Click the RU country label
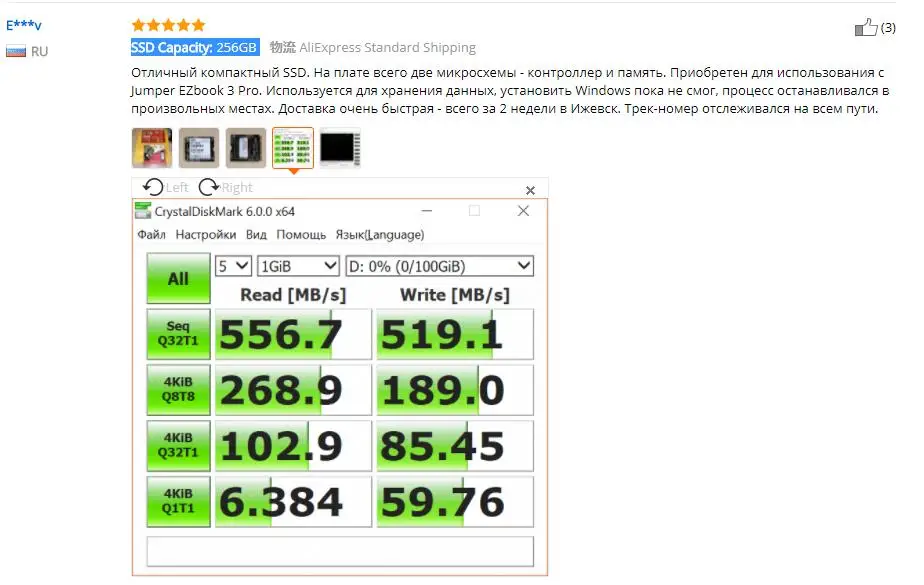 [39, 51]
